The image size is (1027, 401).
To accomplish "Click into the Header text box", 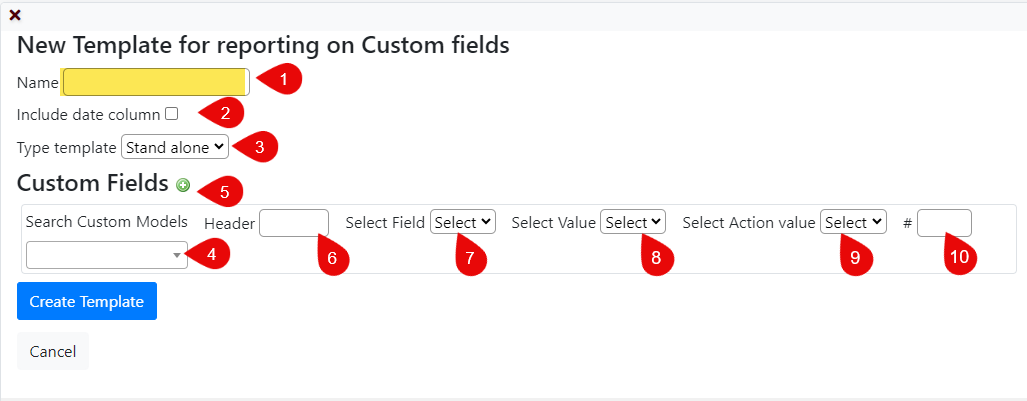I will 293,223.
